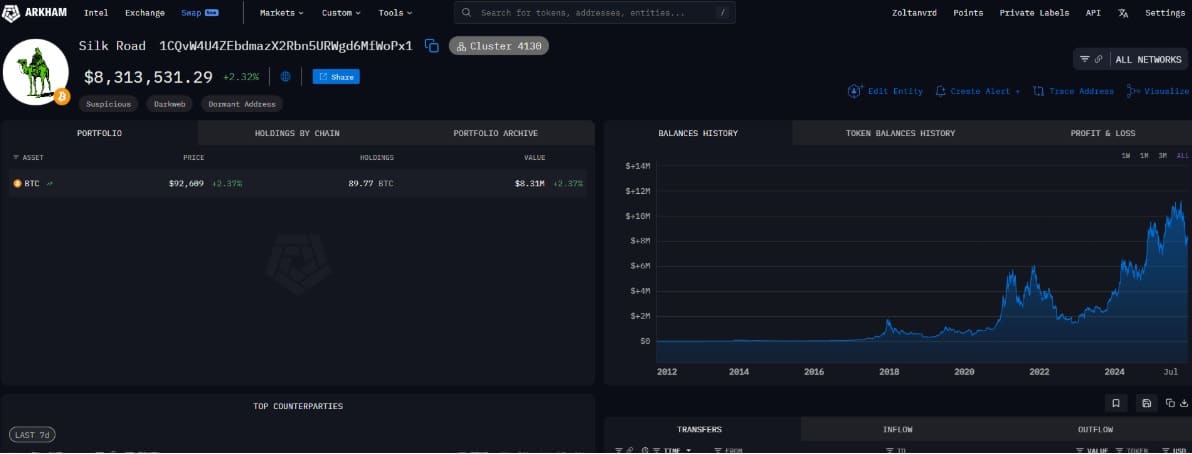This screenshot has height=454, width=1192.
Task: Open the Markets dropdown menu
Action: tap(282, 13)
